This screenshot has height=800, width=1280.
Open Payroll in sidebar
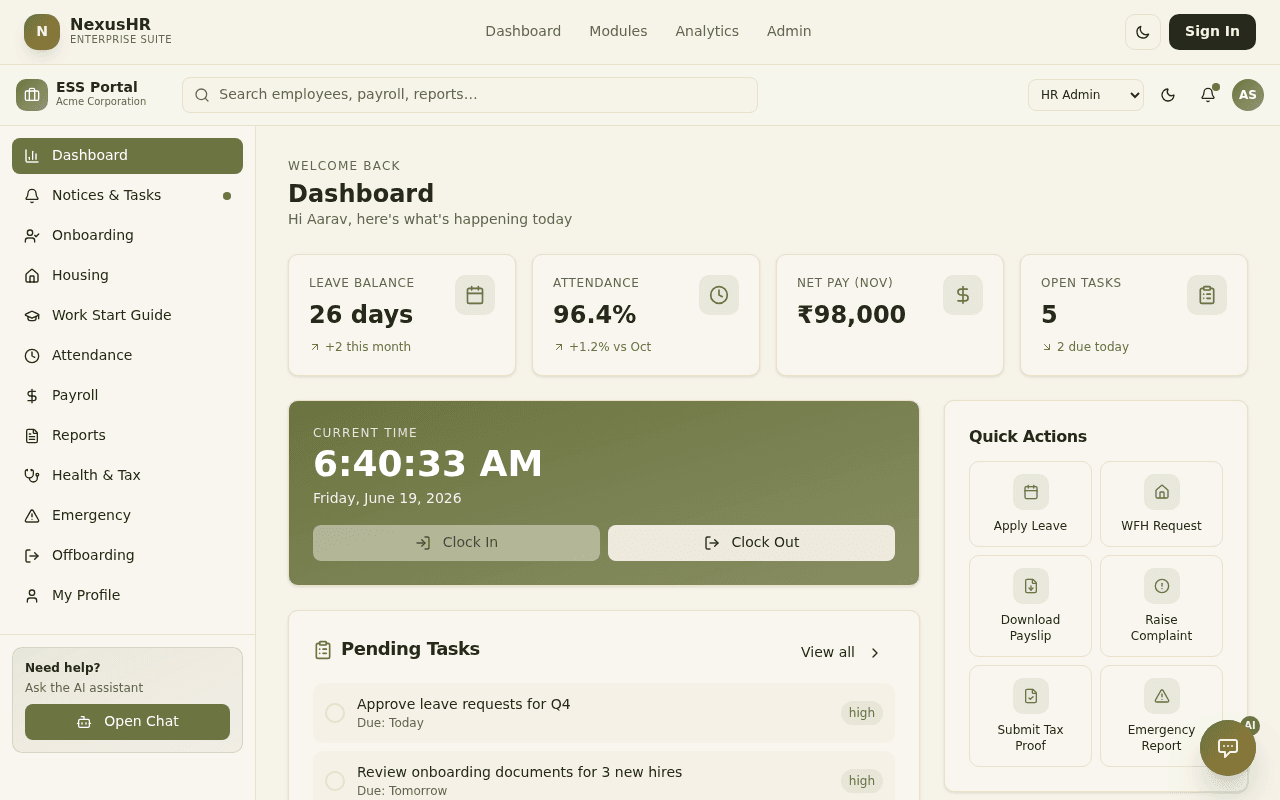[127, 396]
